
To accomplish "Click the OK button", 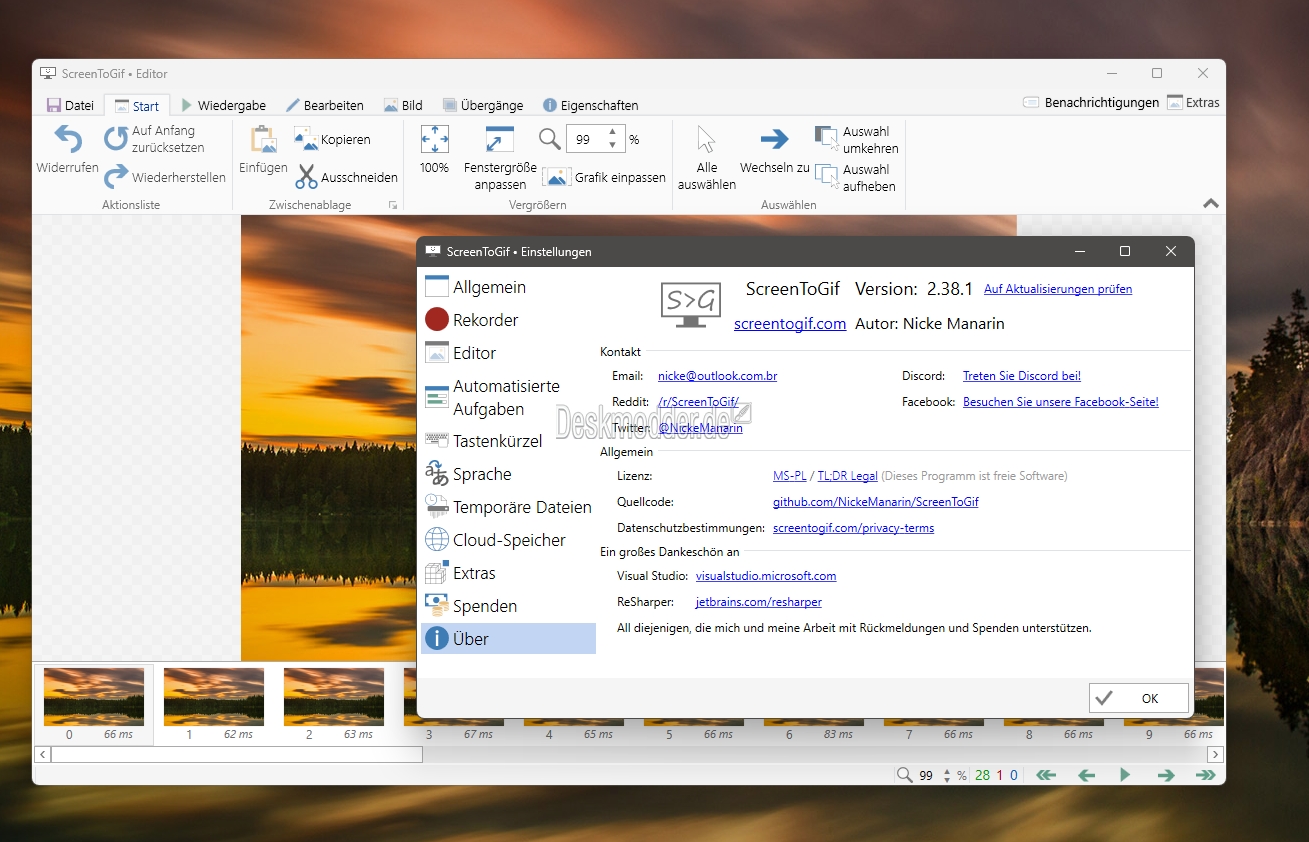I will pos(1139,698).
